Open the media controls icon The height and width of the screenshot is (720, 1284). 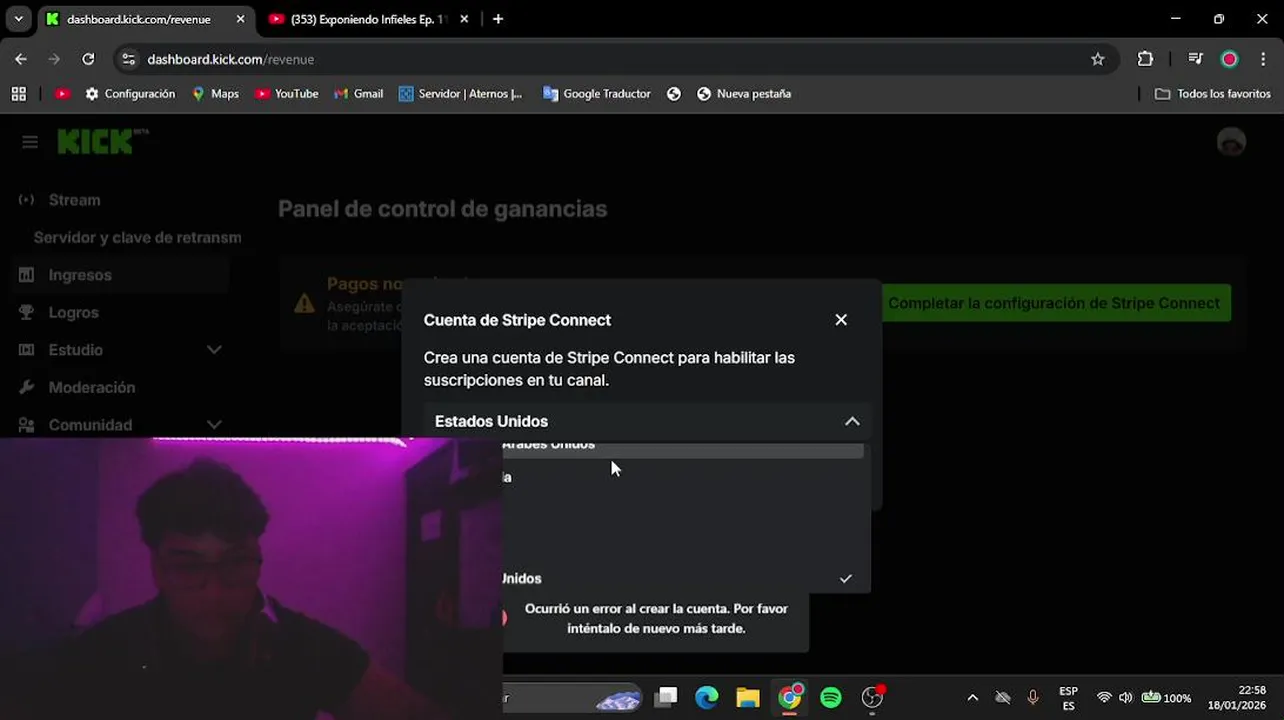(x=1195, y=59)
